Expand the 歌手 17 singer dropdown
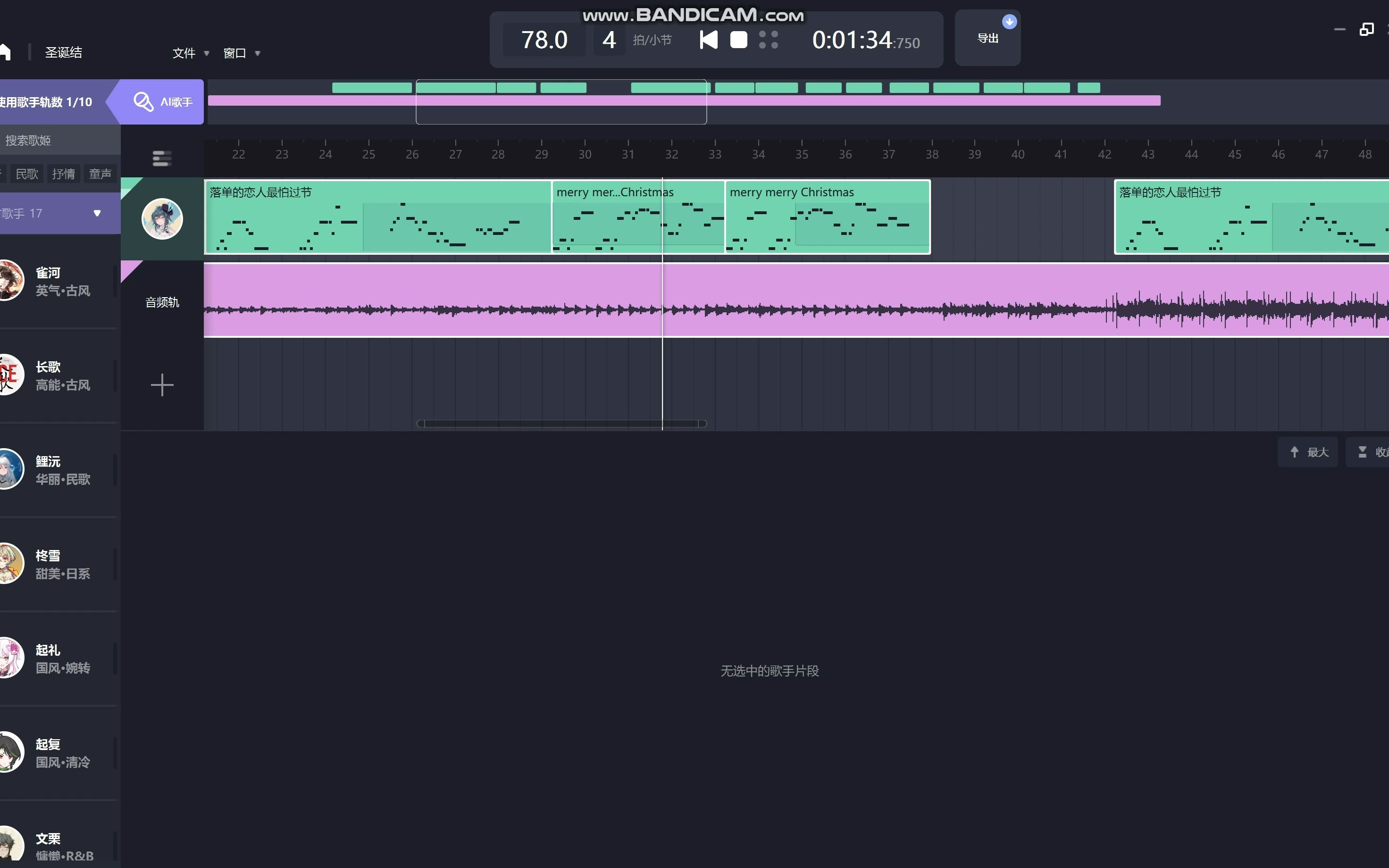Viewport: 1389px width, 868px height. [x=97, y=212]
